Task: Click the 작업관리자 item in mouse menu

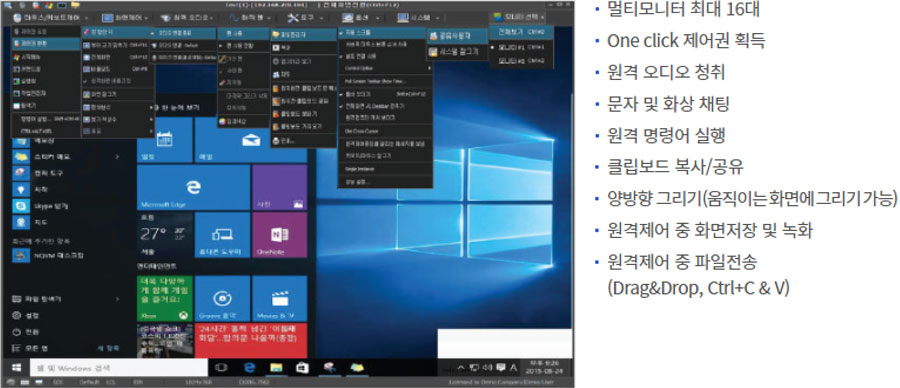Action: click(x=46, y=93)
